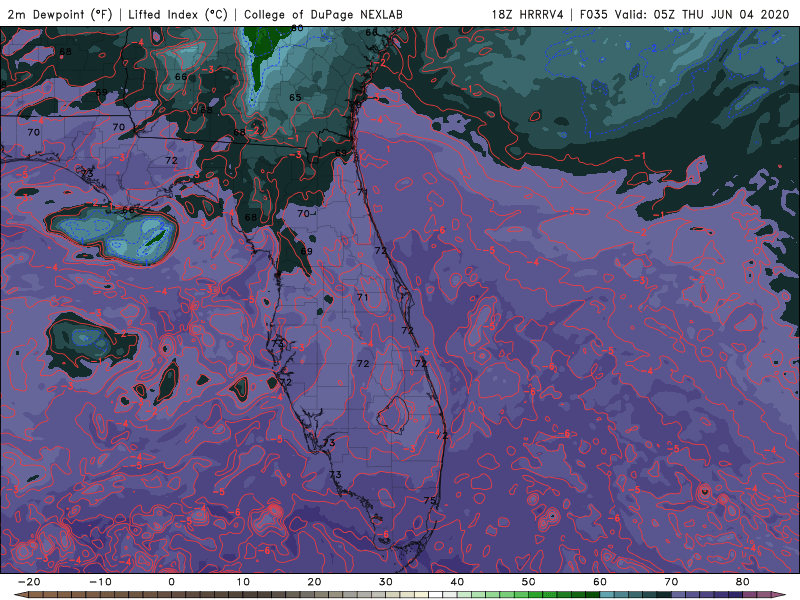
Task: Click the colorbar label "10"
Action: [x=243, y=582]
